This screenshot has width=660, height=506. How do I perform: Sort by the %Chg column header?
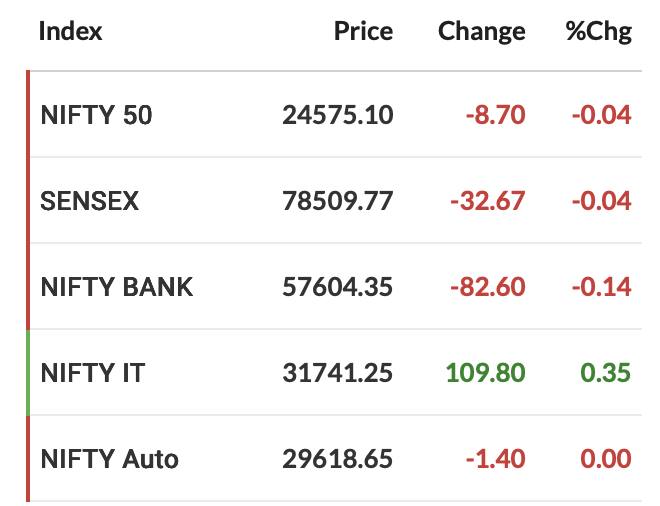pyautogui.click(x=599, y=32)
